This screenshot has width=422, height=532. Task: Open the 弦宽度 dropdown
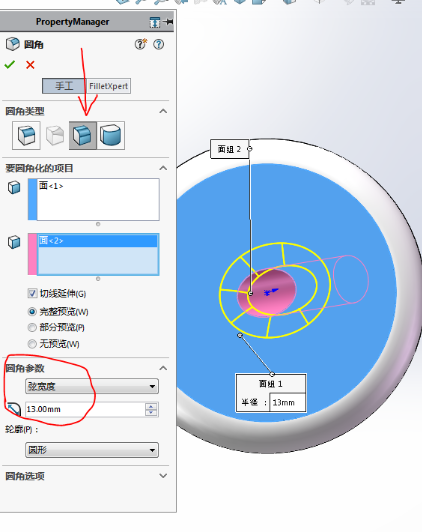click(92, 386)
